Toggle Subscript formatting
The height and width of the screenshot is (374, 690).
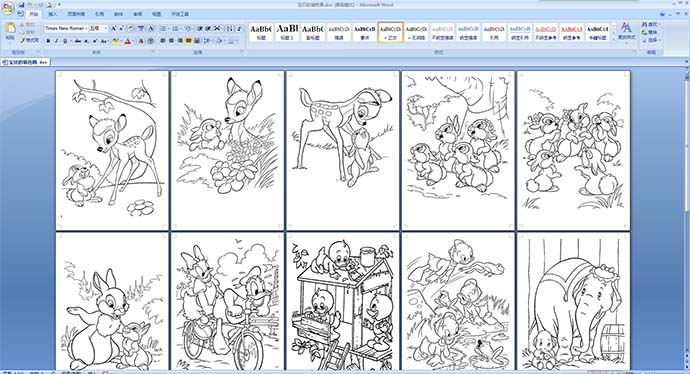tap(86, 41)
